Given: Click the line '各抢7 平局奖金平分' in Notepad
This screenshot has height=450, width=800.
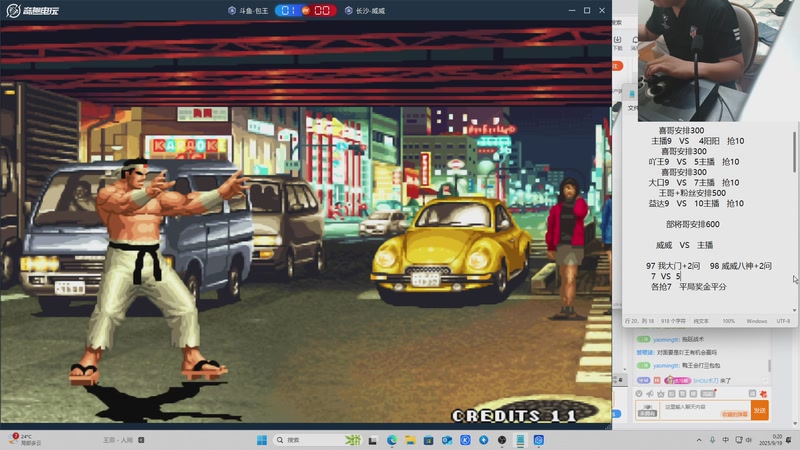Looking at the screenshot, I should click(688, 287).
